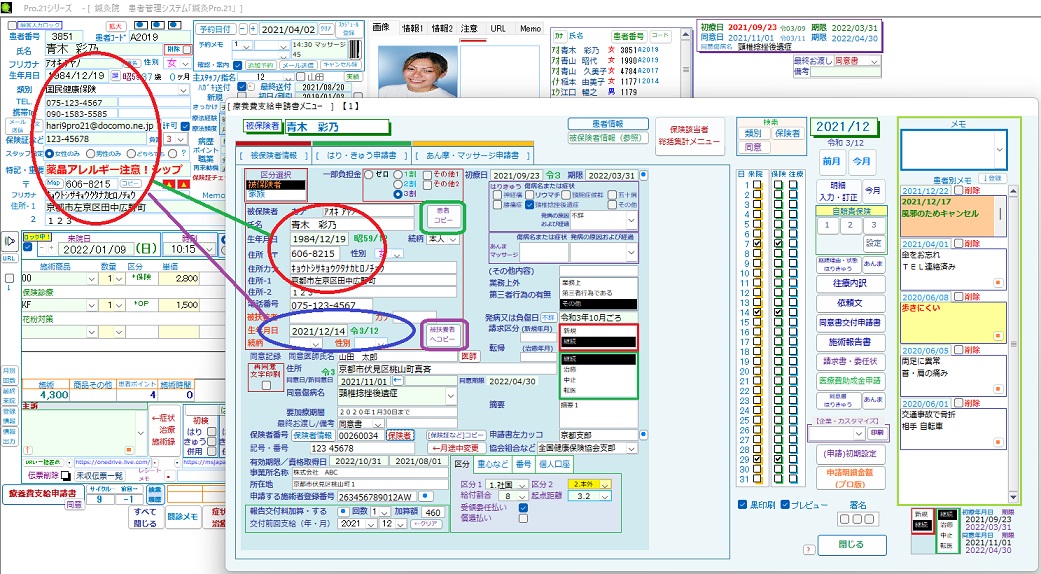This screenshot has height=574, width=1041.
Task: Click the blue dot beside 期限 2022/03/31 field
Action: coord(643,175)
